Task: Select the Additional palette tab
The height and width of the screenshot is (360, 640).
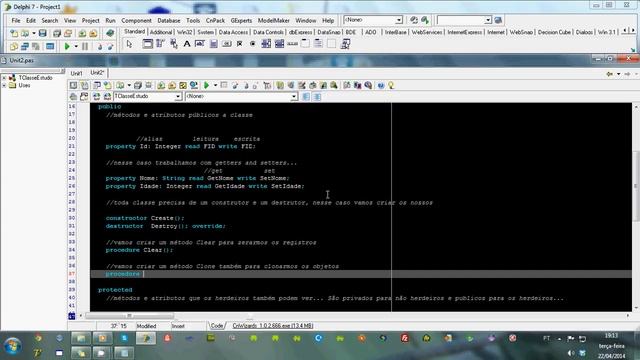Action: [x=161, y=32]
